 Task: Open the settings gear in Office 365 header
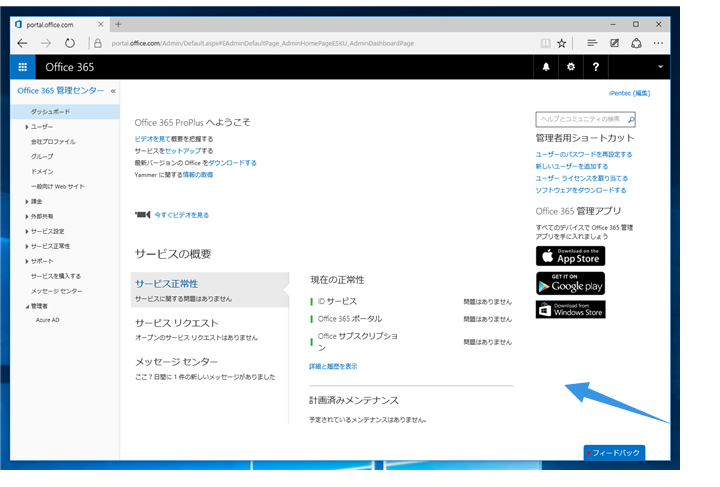click(x=571, y=67)
